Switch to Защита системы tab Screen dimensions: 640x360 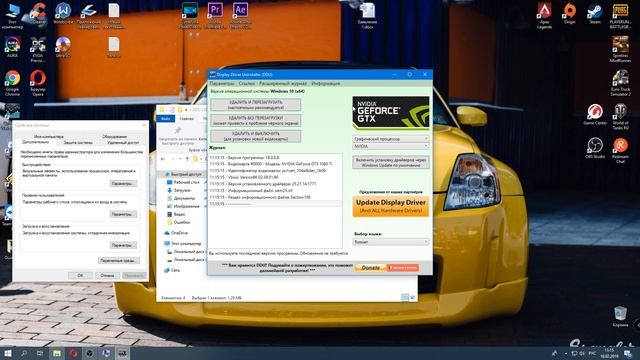[x=78, y=142]
